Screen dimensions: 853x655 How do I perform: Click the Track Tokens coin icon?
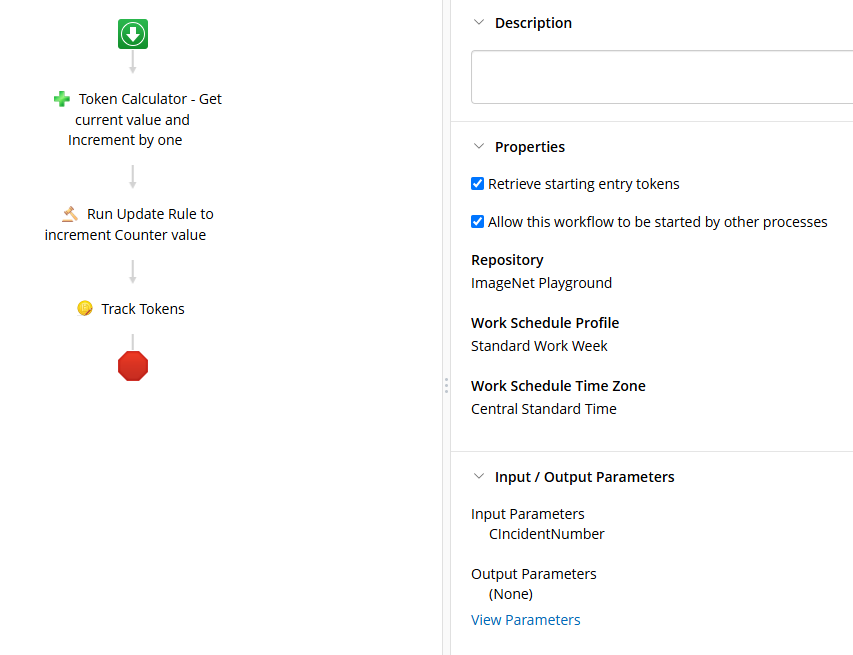(x=85, y=308)
